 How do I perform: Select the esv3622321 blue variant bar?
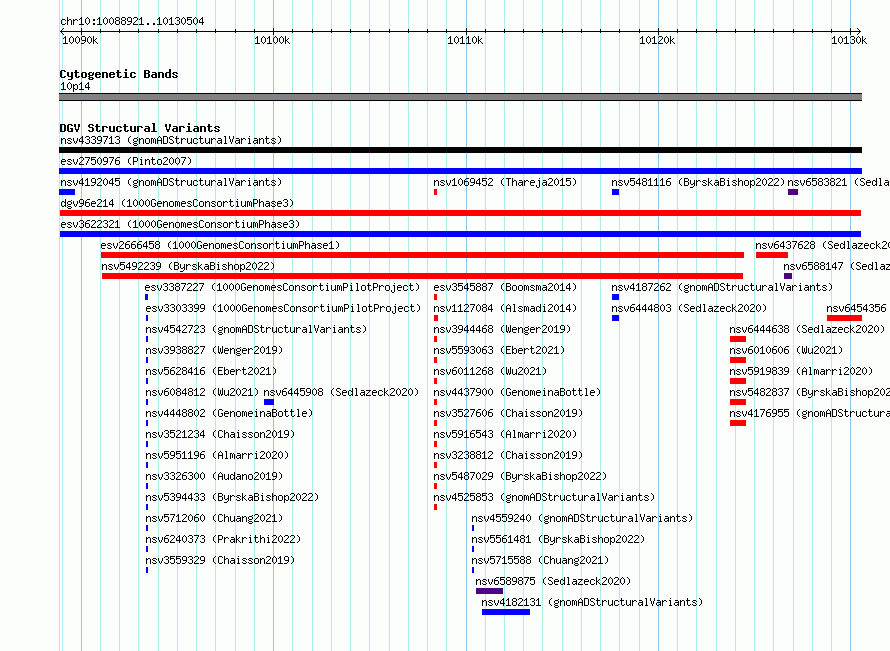[x=460, y=234]
